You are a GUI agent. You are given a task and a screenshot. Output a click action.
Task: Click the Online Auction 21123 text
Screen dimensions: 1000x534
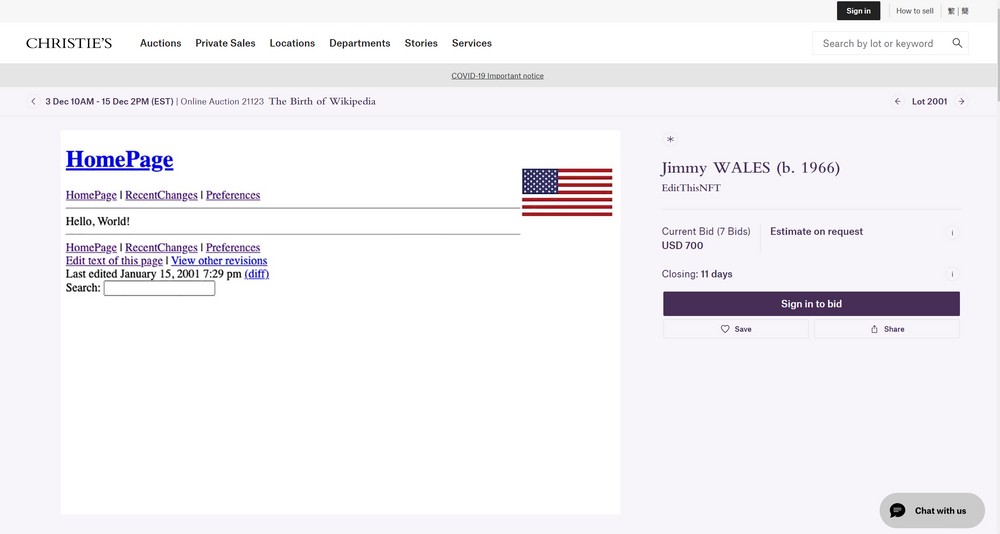coord(222,101)
